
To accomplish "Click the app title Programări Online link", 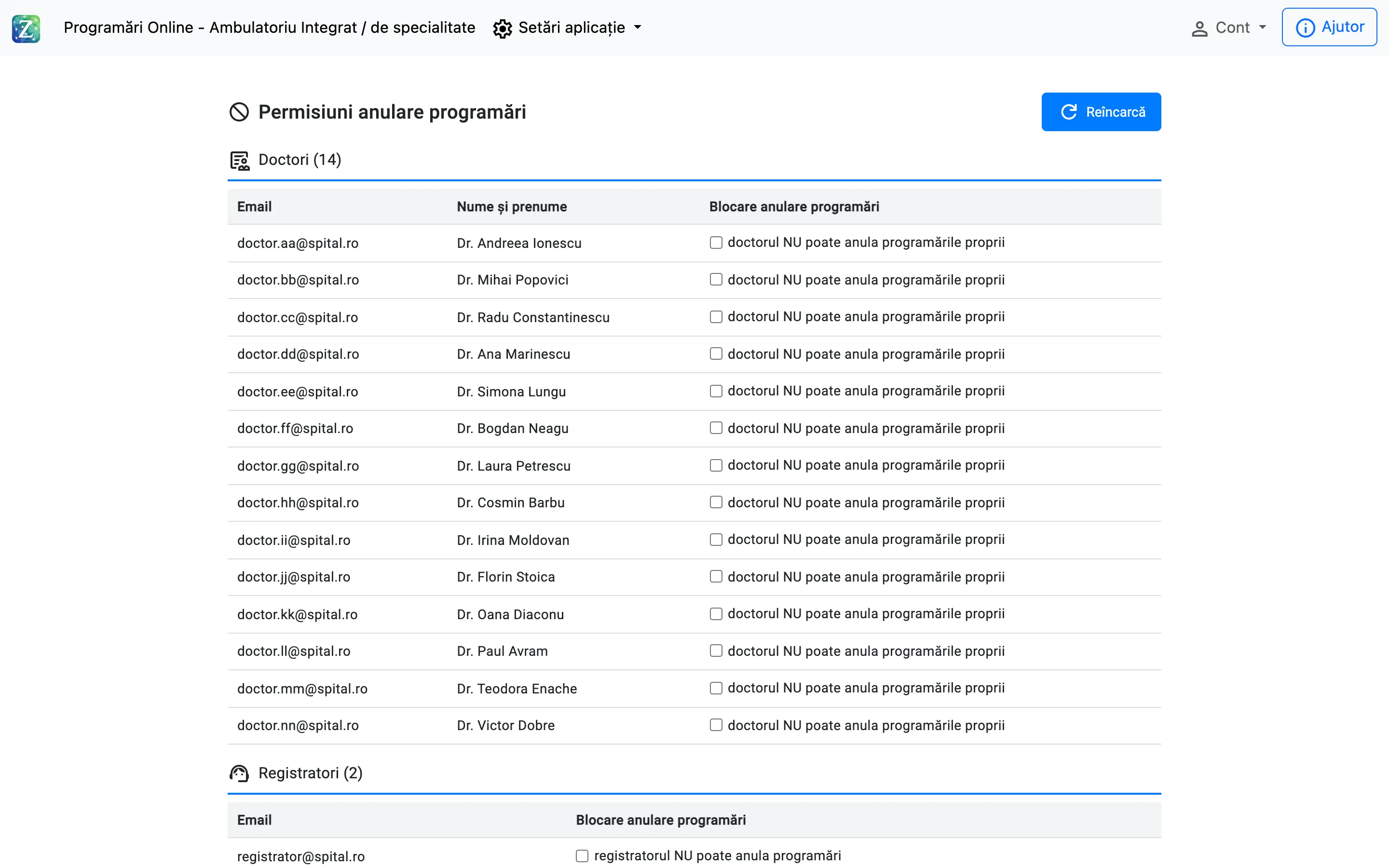I will pyautogui.click(x=269, y=27).
